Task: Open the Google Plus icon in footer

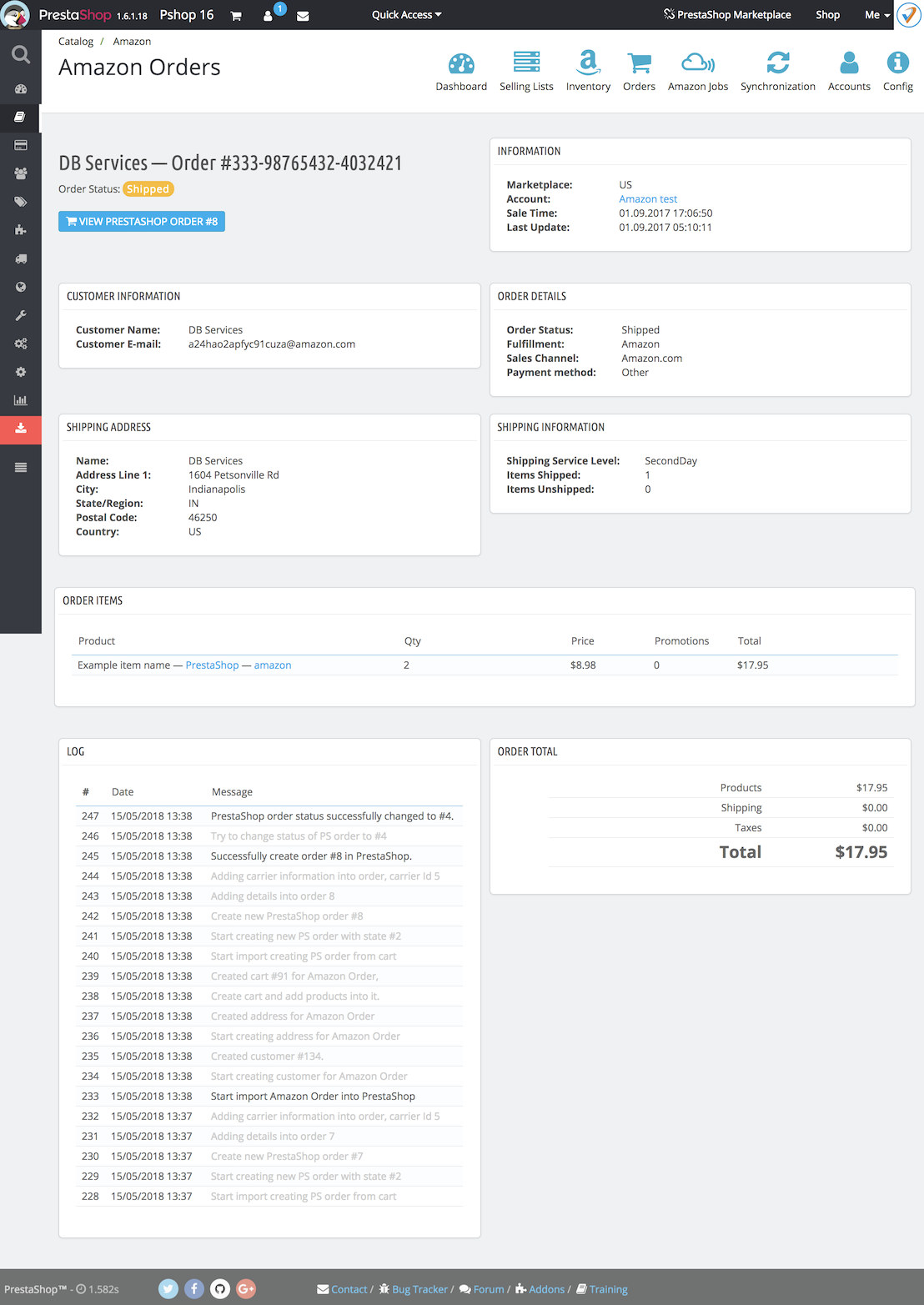Action: [x=246, y=1289]
